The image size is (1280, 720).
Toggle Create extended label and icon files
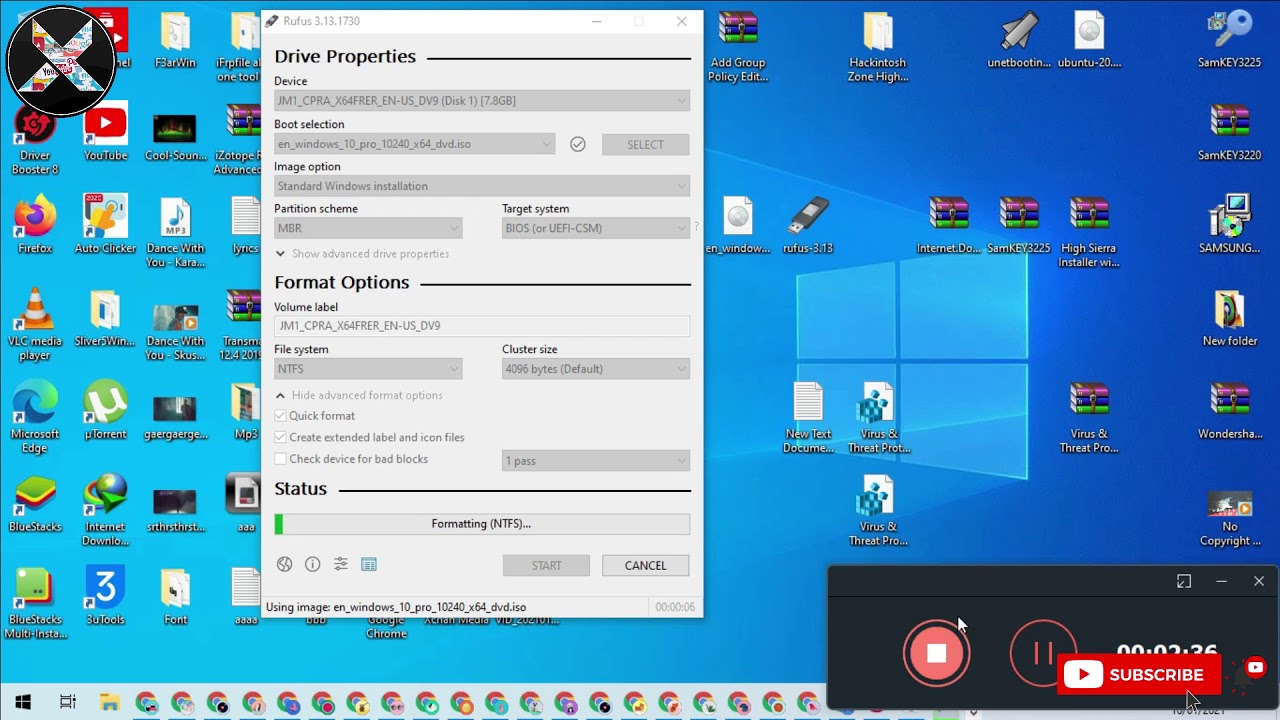[x=281, y=437]
